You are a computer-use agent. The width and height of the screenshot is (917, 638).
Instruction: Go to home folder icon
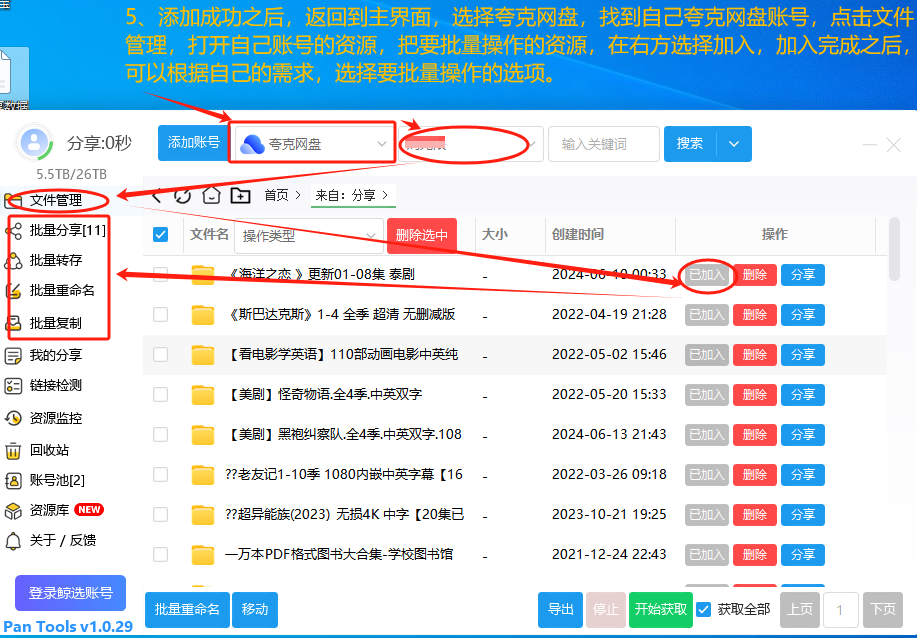coord(211,195)
